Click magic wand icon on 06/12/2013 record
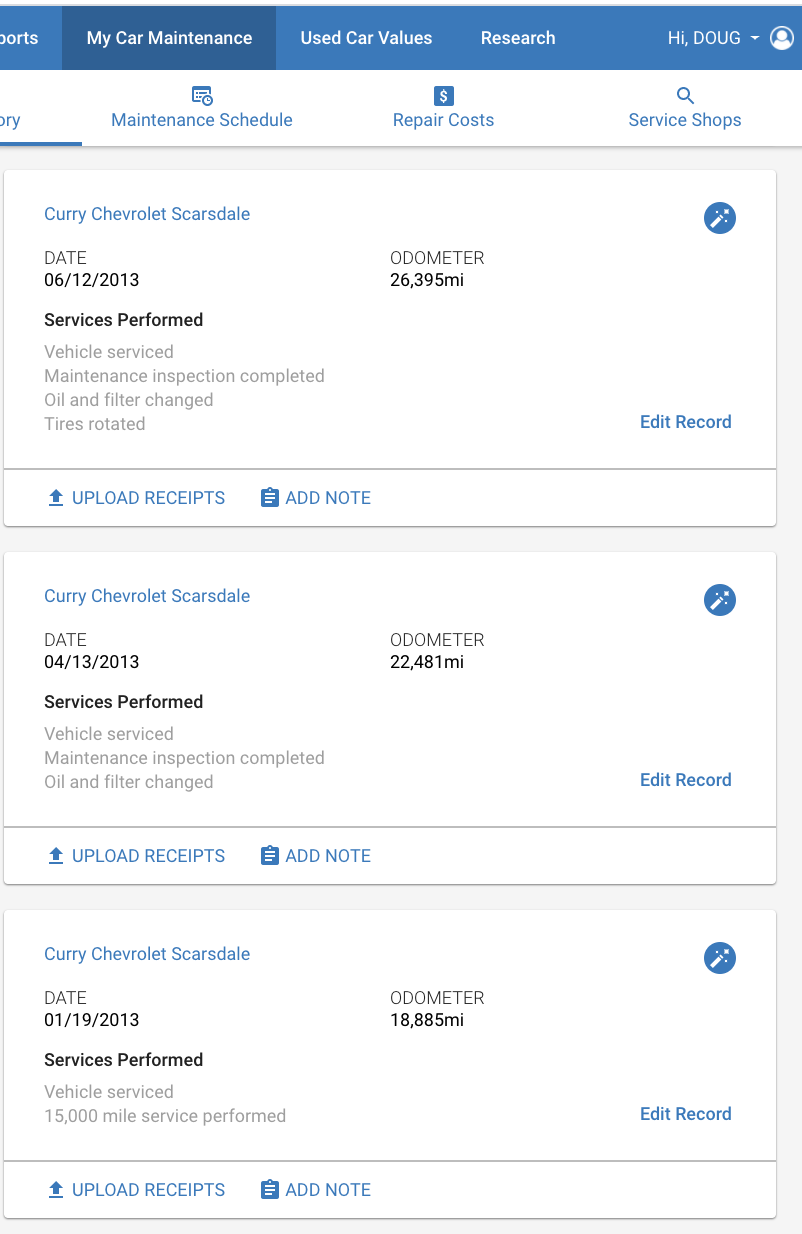 [720, 218]
